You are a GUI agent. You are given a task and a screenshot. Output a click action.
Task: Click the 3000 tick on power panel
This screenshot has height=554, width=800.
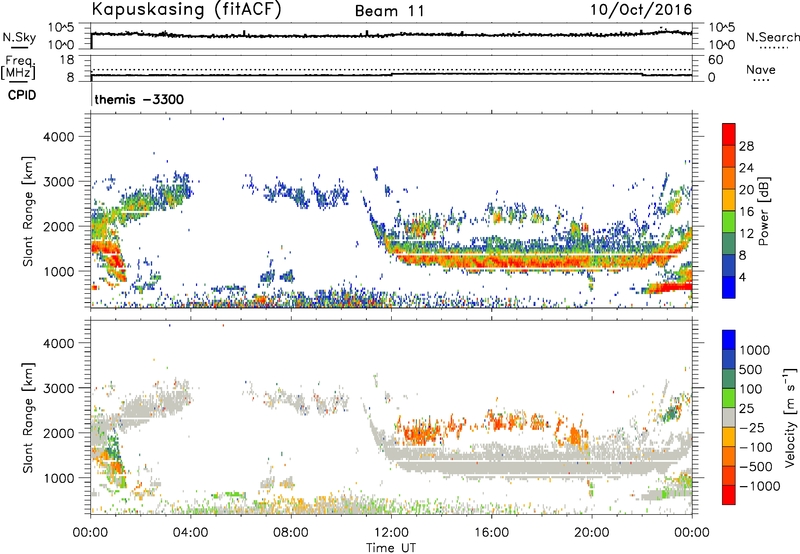pyautogui.click(x=58, y=182)
